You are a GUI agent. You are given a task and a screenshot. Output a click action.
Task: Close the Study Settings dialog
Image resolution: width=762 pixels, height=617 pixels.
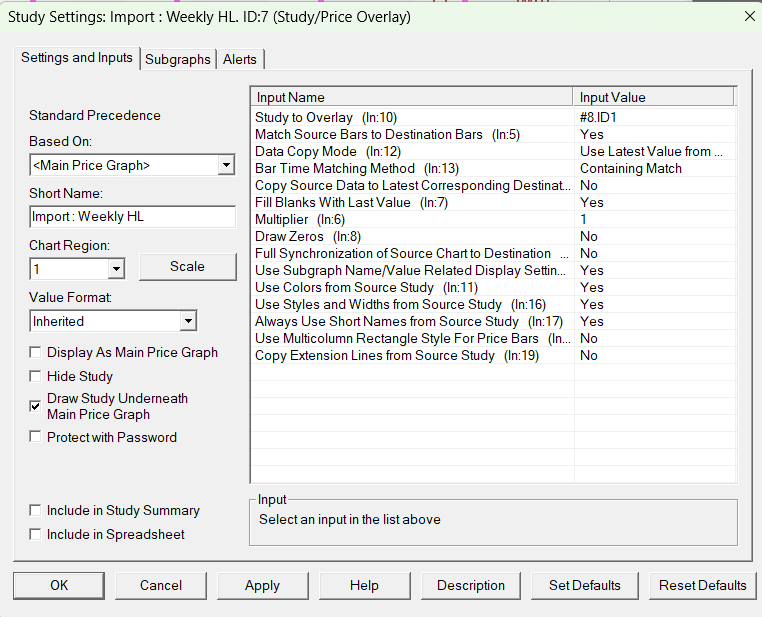(x=749, y=16)
